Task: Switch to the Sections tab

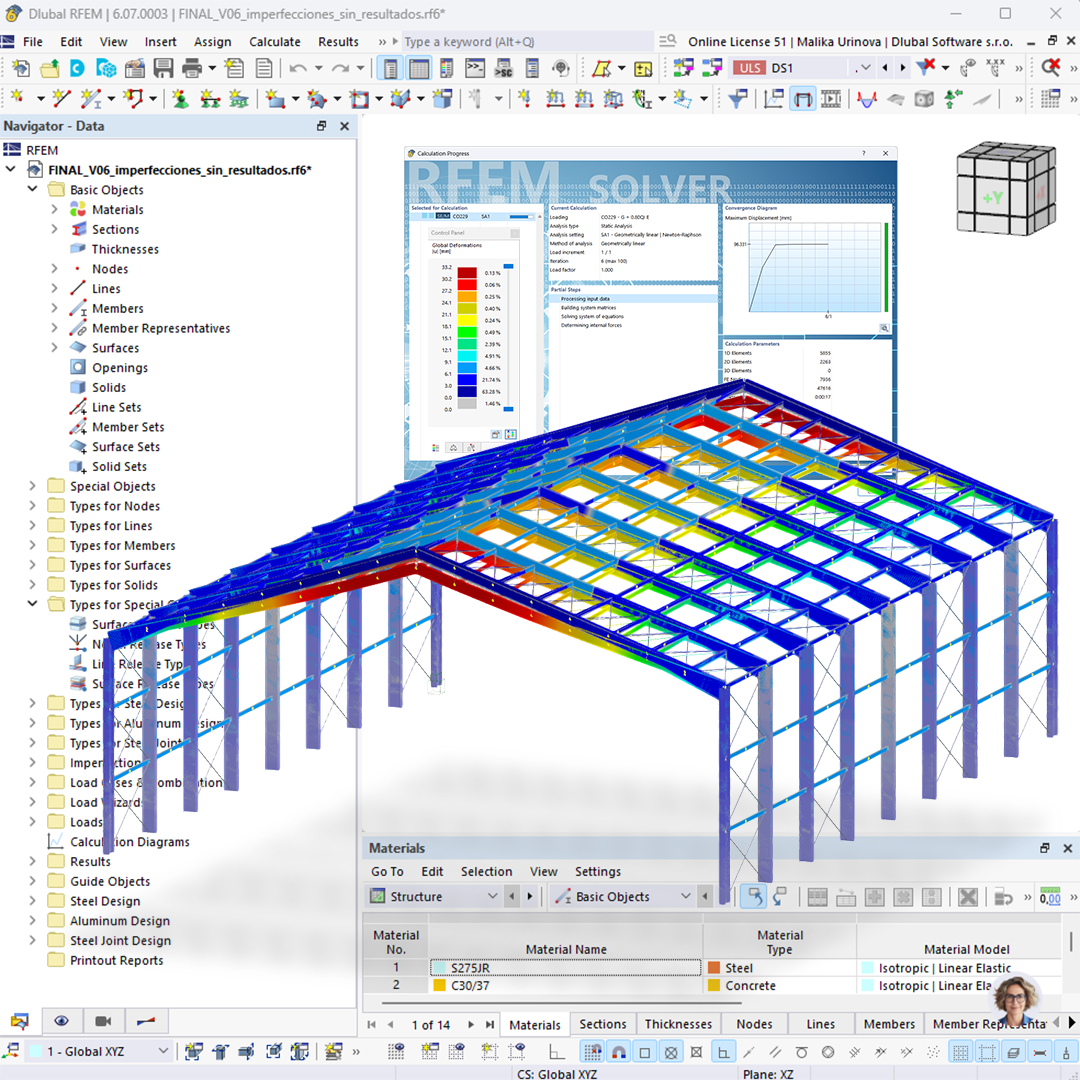Action: (x=603, y=1024)
